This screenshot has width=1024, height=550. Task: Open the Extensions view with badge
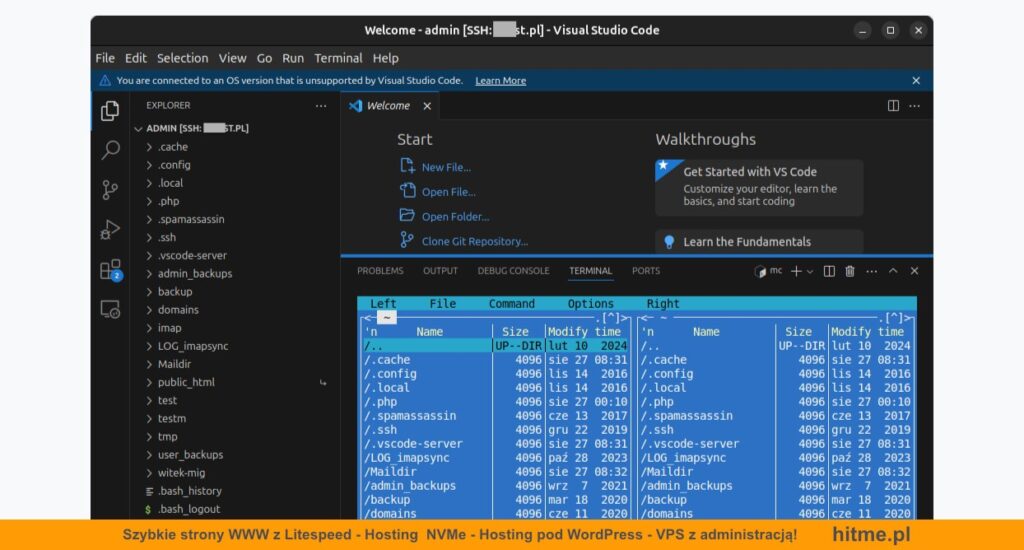110,270
